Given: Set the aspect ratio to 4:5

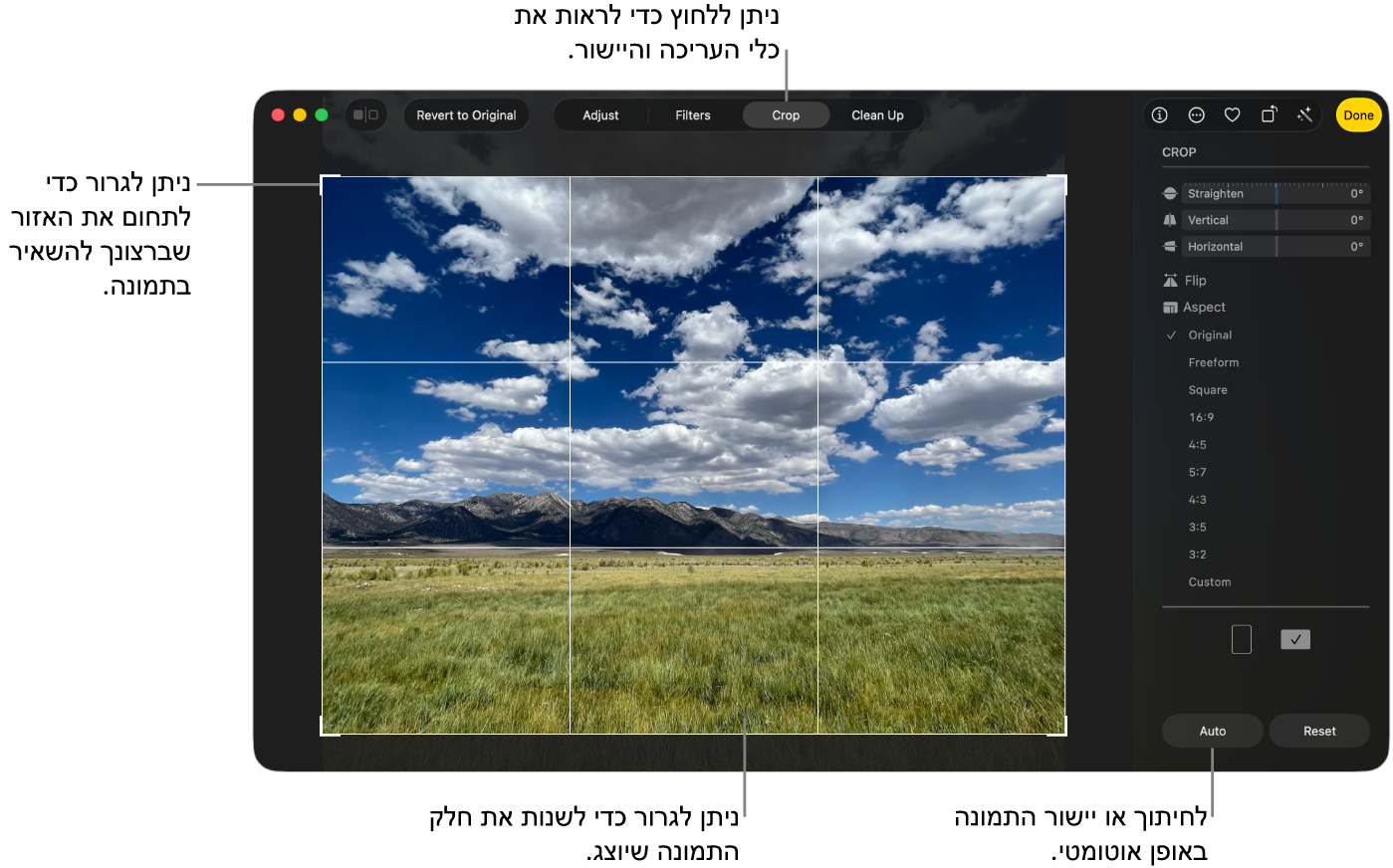Looking at the screenshot, I should tap(1197, 445).
